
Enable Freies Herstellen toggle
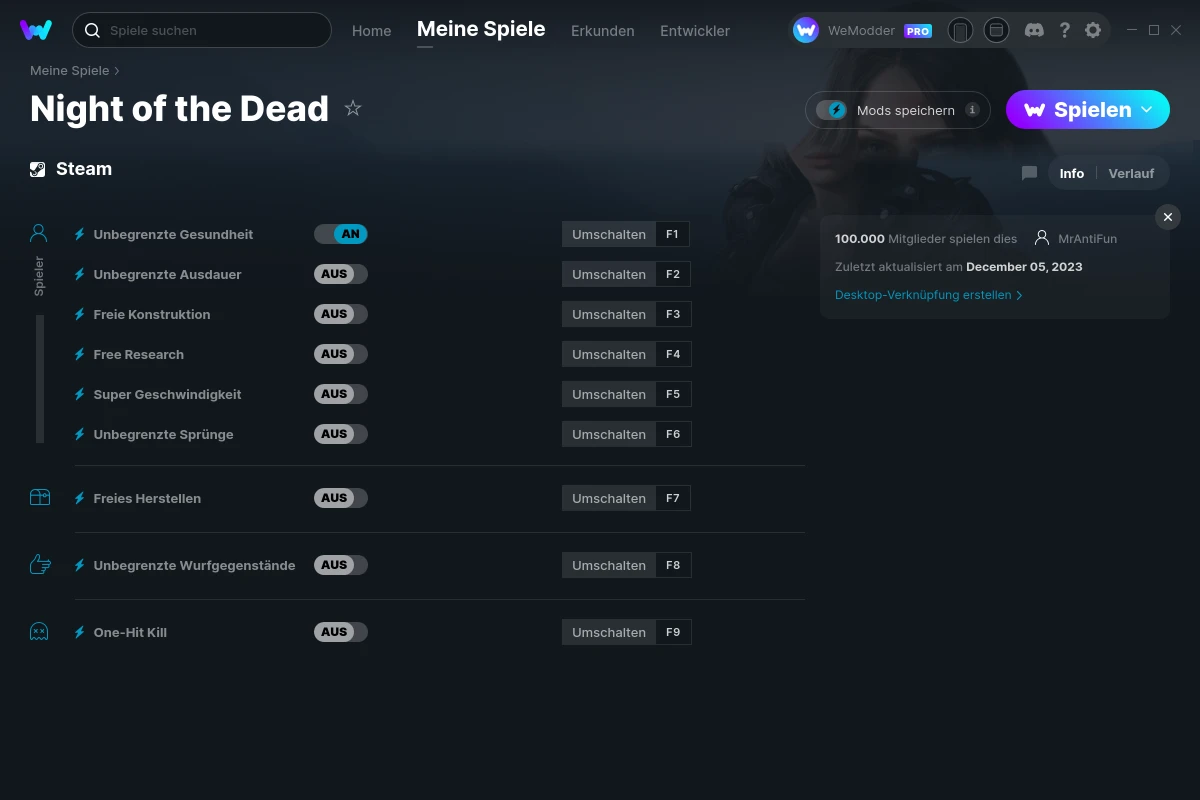[341, 498]
